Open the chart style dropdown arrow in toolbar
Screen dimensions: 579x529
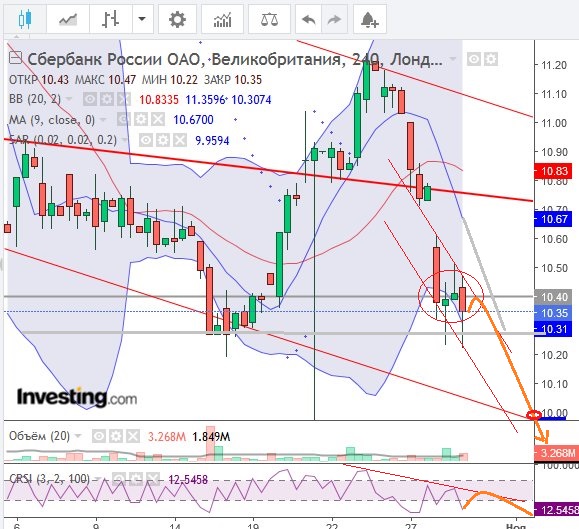click(142, 19)
